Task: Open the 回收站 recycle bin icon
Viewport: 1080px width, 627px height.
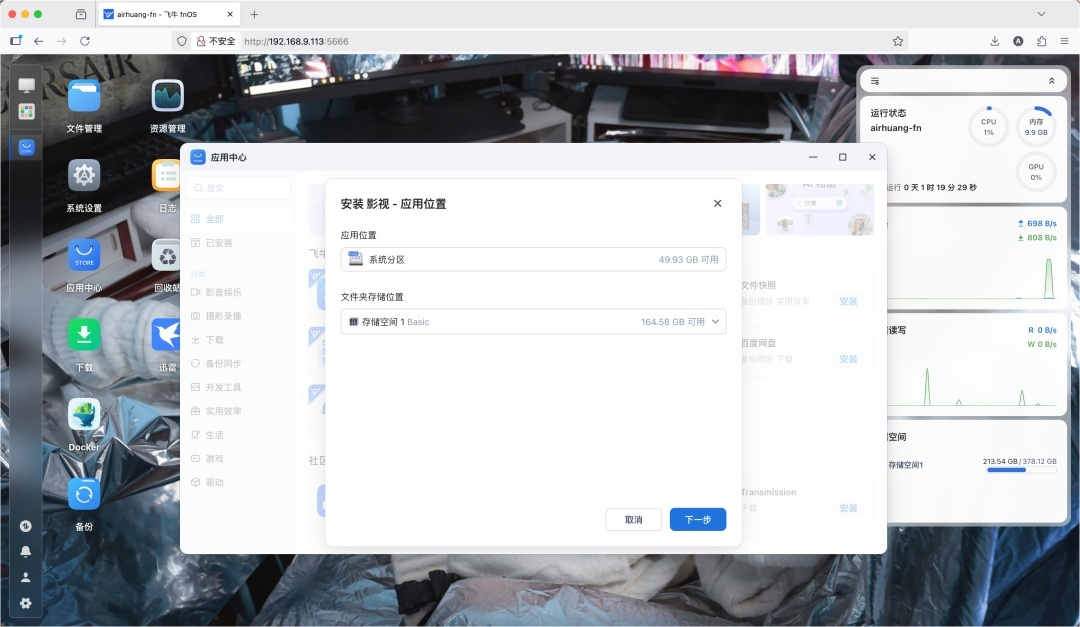Action: pyautogui.click(x=166, y=256)
